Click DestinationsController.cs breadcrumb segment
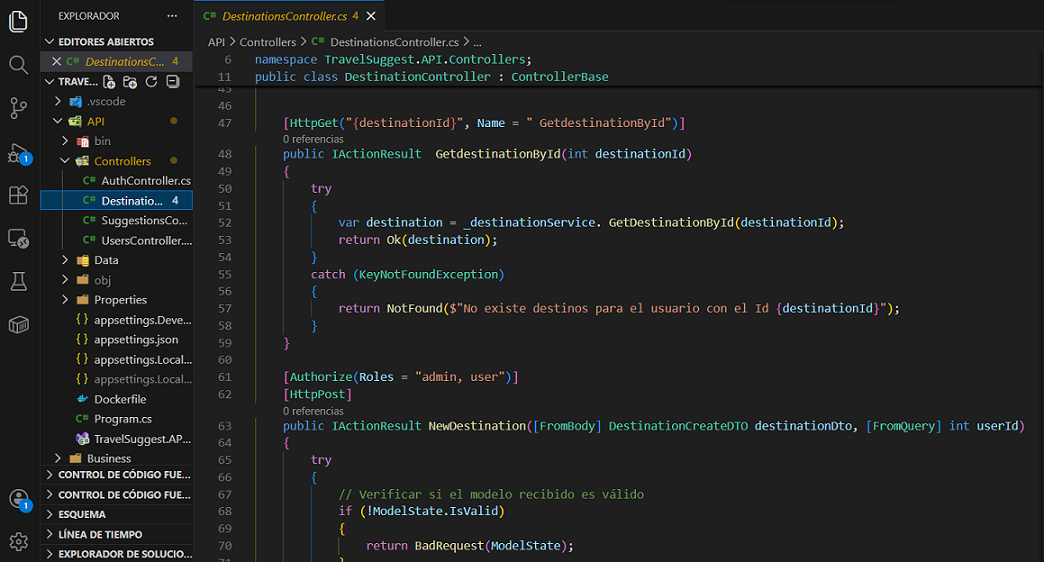Screen dimensions: 1044x562 click(x=385, y=42)
